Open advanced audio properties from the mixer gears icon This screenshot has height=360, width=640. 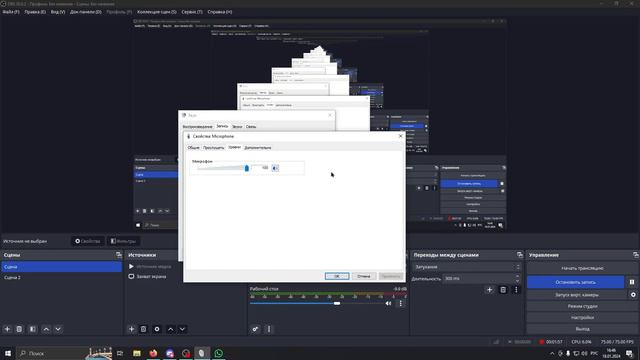tap(255, 329)
